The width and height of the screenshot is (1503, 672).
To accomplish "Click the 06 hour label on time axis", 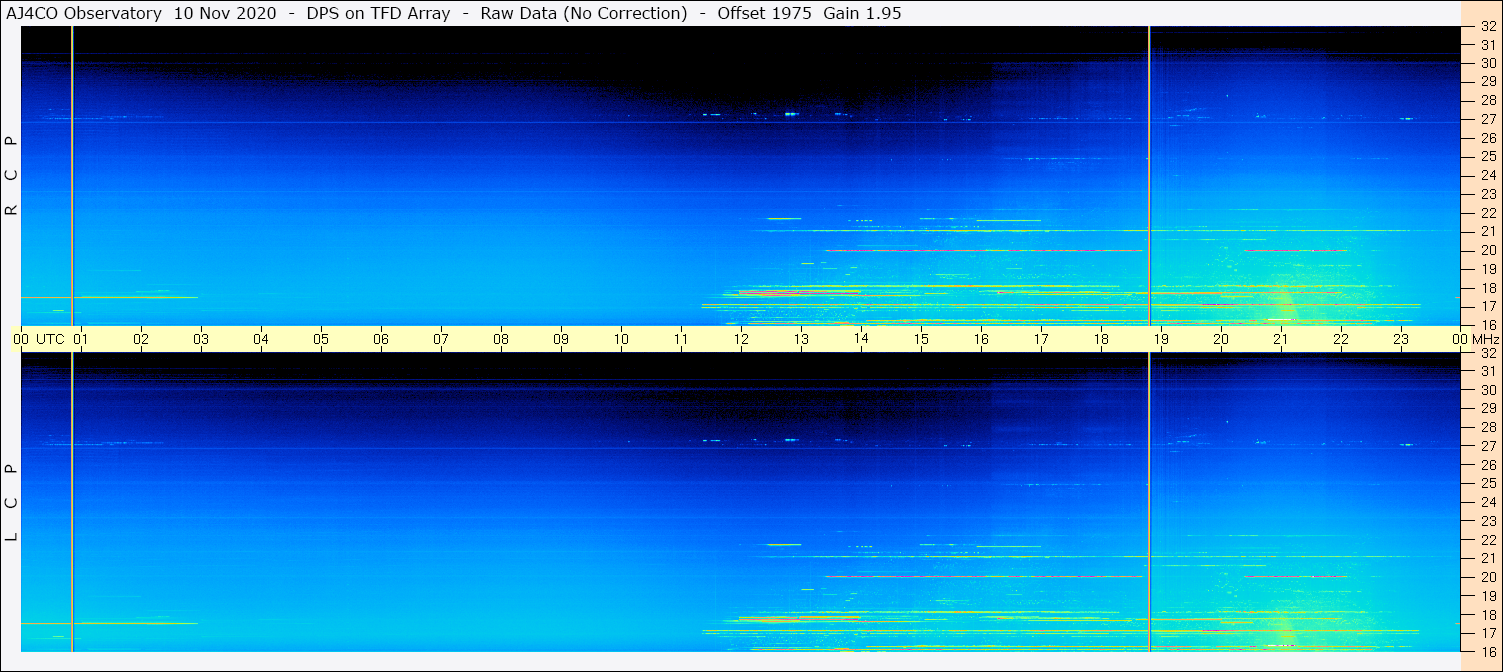I will point(381,339).
